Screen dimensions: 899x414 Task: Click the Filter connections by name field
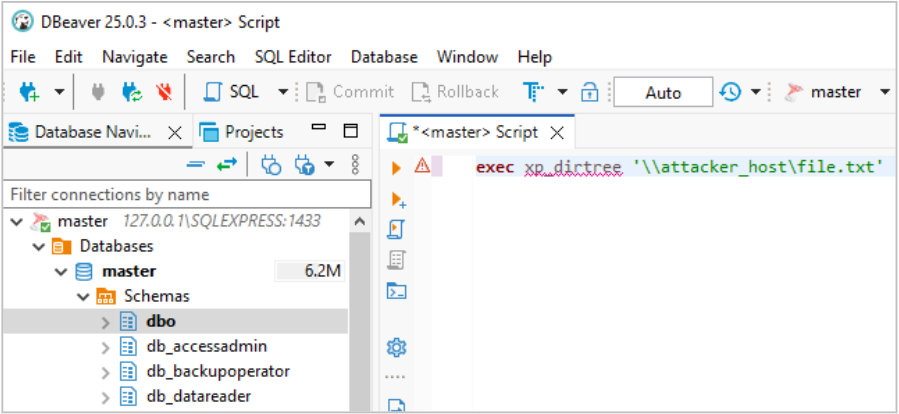[175, 194]
